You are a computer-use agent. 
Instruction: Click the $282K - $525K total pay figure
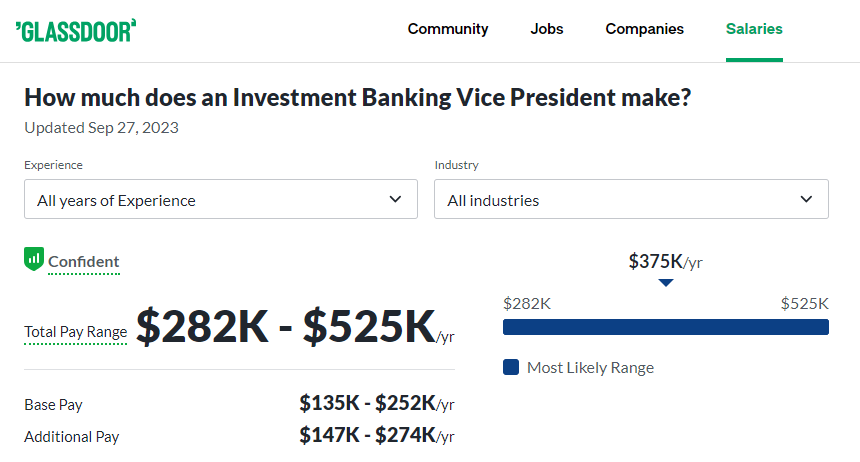[295, 326]
